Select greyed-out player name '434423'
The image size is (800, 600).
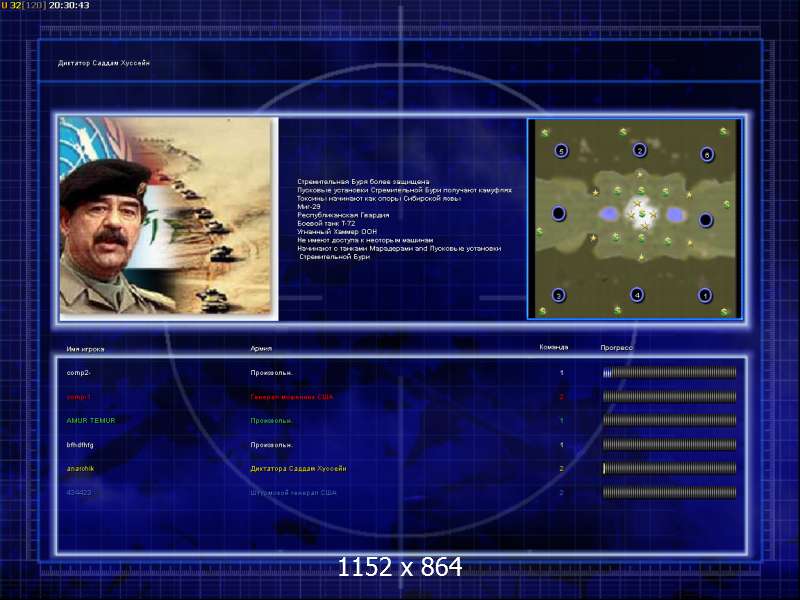point(79,492)
